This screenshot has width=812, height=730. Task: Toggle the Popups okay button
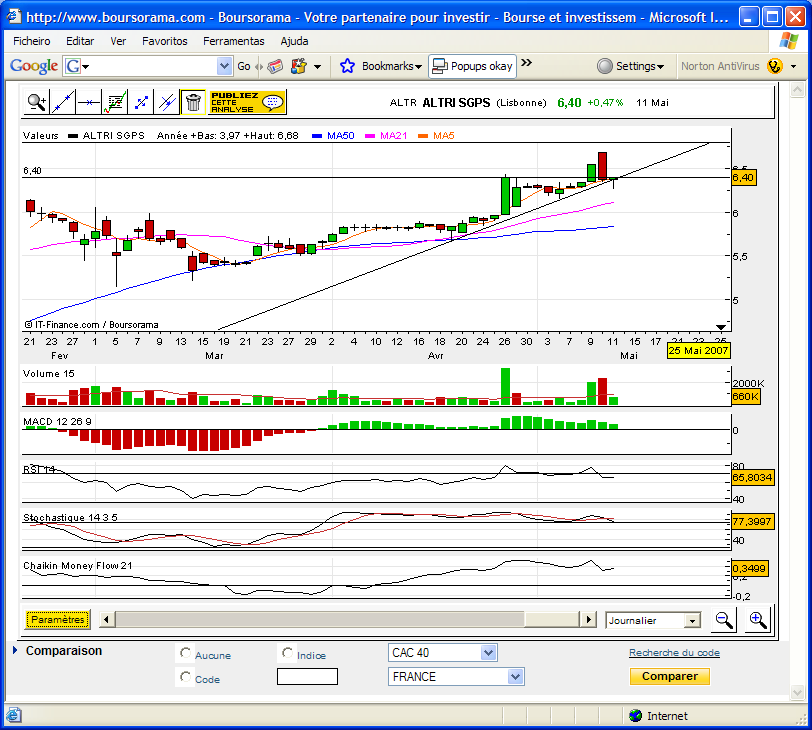[x=472, y=66]
